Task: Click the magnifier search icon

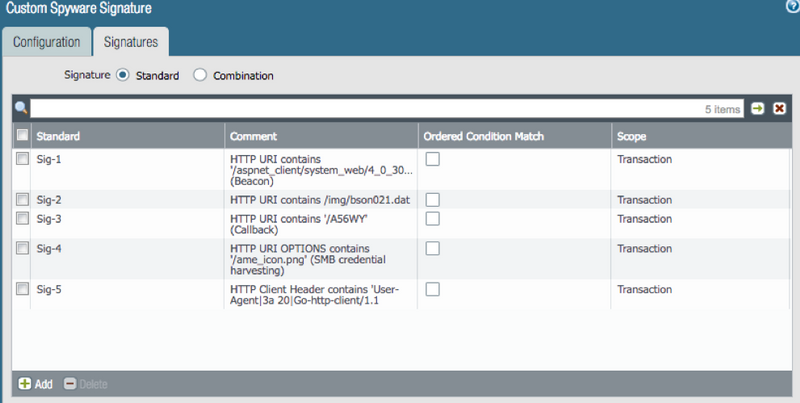Action: coord(20,108)
